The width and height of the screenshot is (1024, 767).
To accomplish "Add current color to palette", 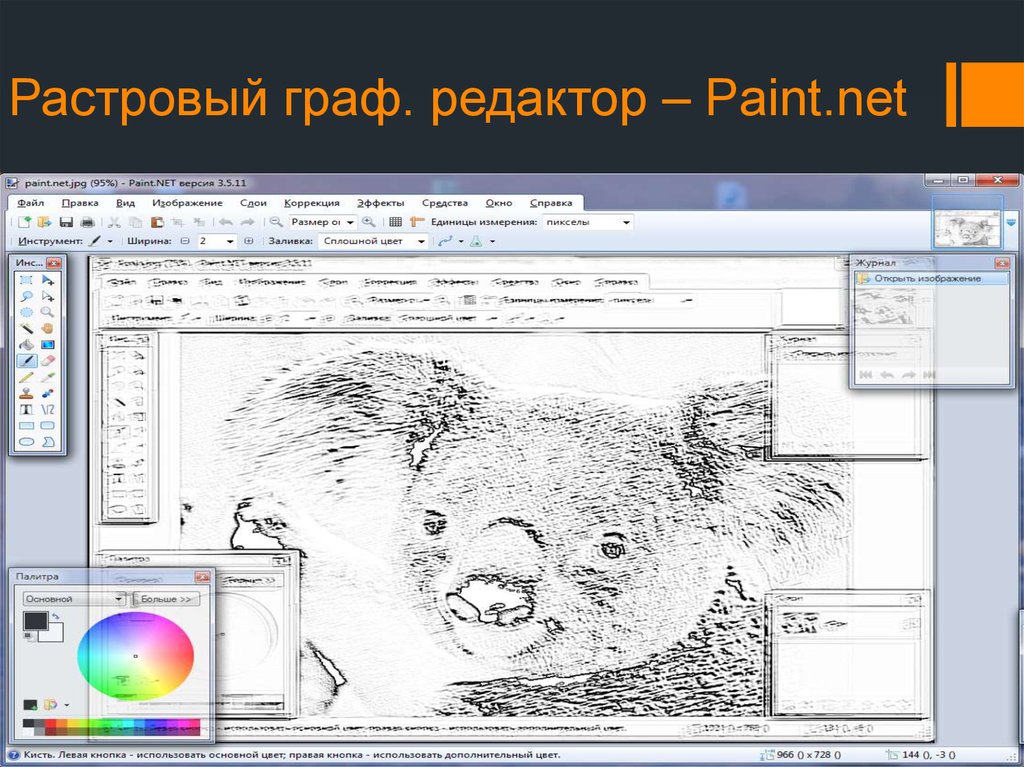I will [30, 705].
